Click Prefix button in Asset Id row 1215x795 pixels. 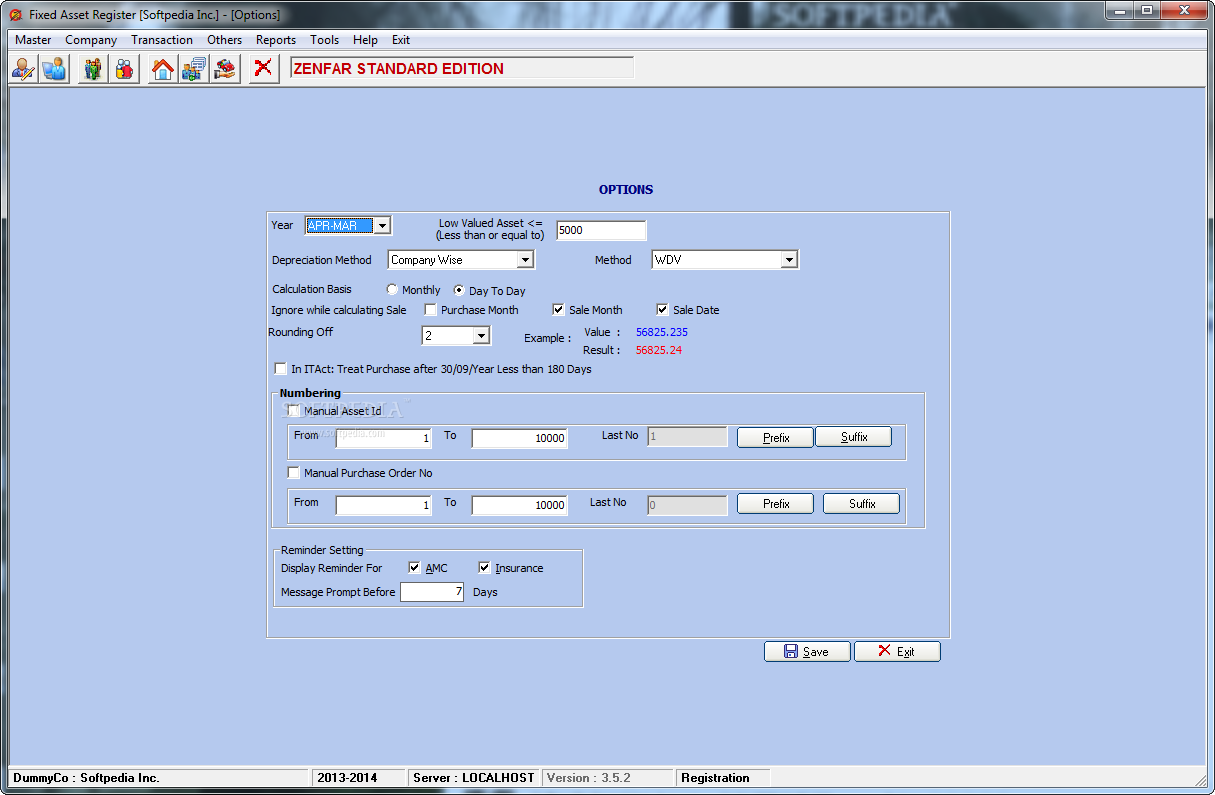point(776,438)
